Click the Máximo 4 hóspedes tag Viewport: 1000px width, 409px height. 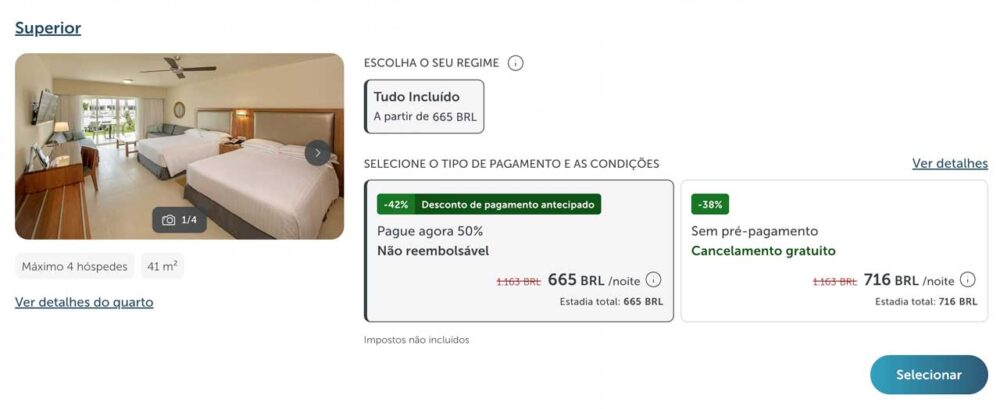pos(75,266)
